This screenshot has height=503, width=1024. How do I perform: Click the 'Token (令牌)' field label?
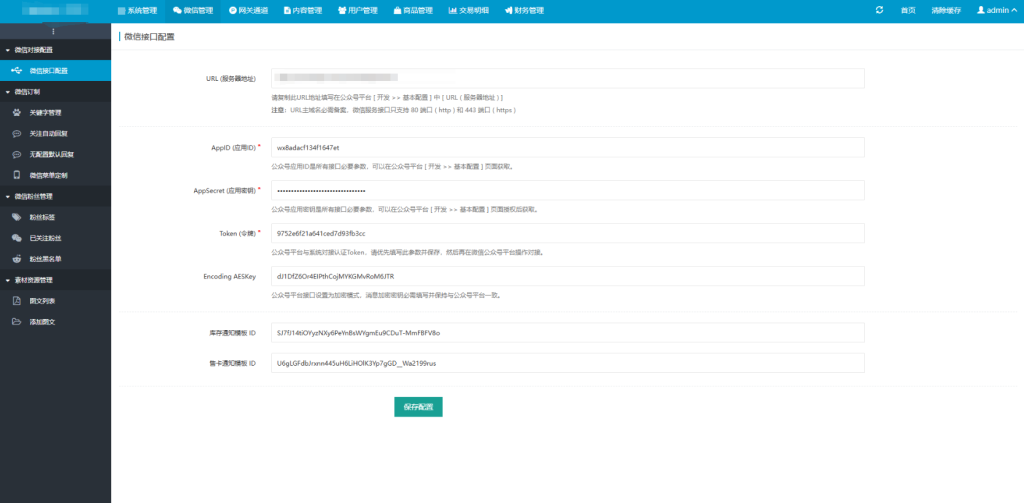coord(237,234)
